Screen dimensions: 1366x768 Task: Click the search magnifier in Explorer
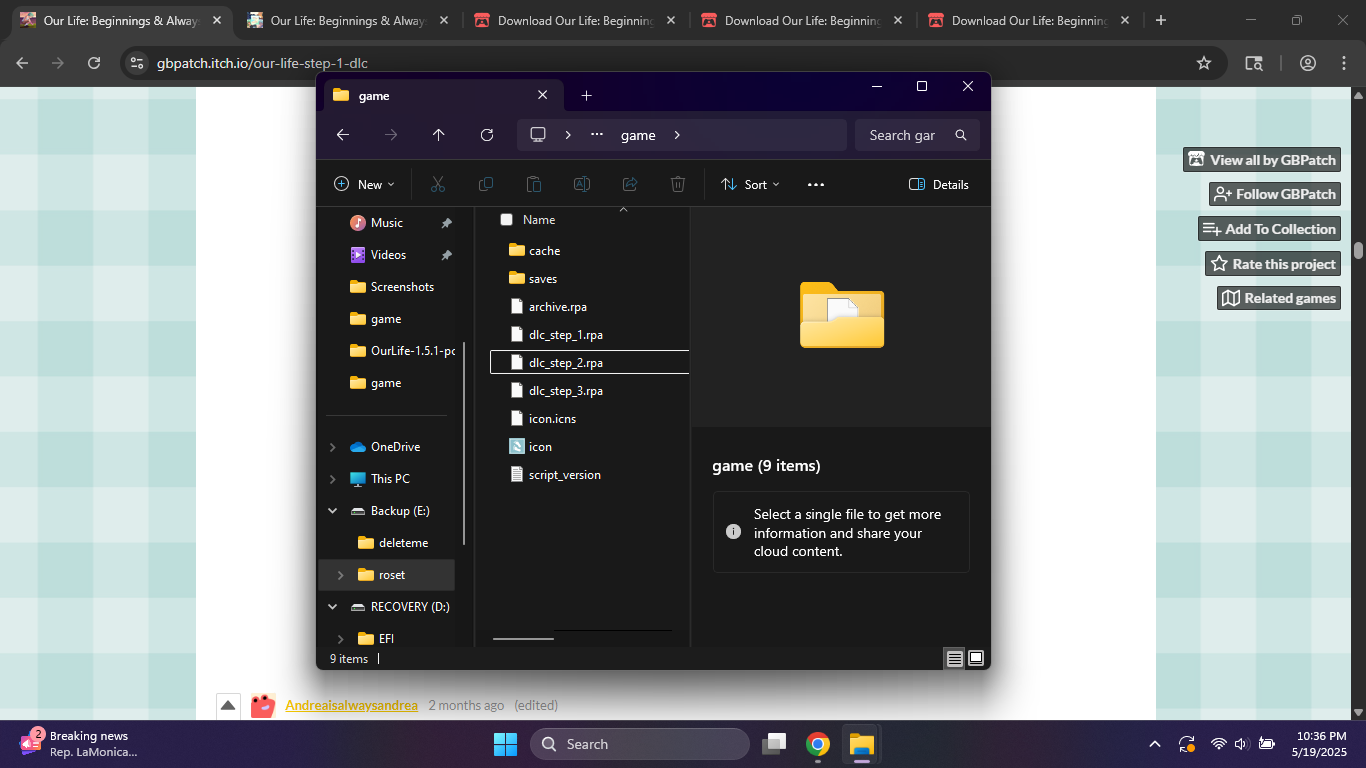tap(961, 135)
